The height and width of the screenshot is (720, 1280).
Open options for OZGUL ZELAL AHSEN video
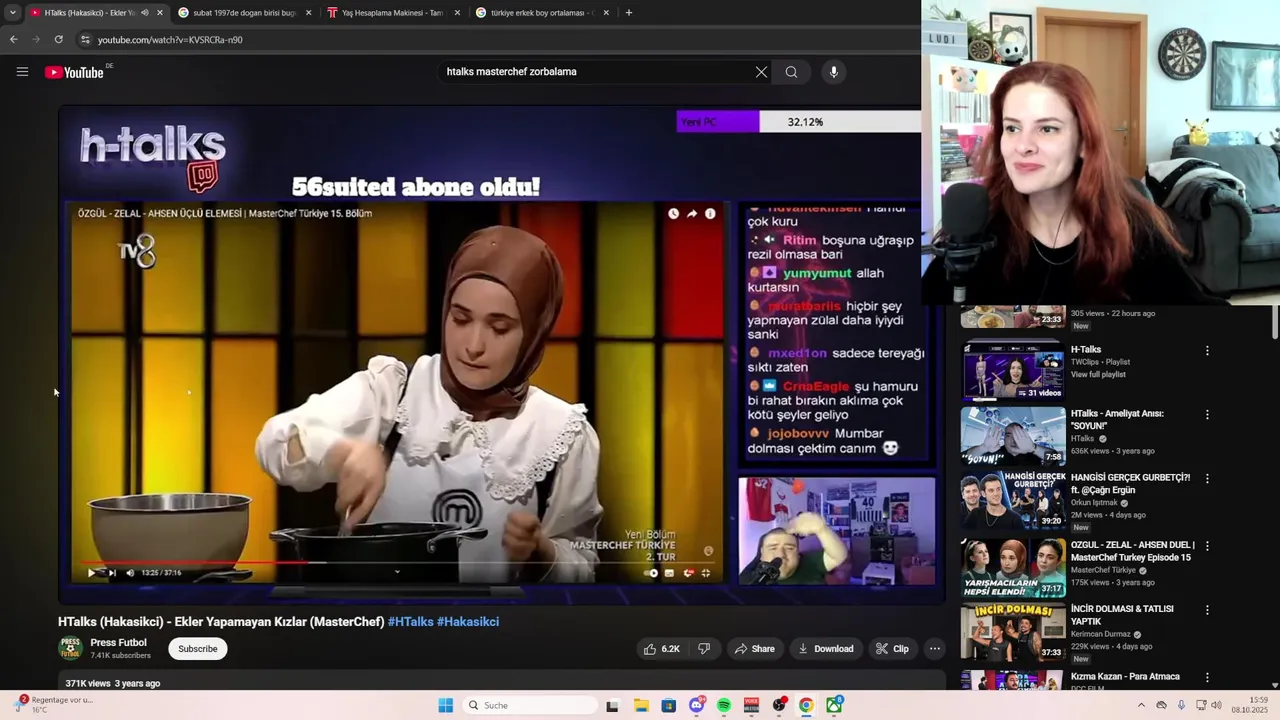coord(1207,547)
